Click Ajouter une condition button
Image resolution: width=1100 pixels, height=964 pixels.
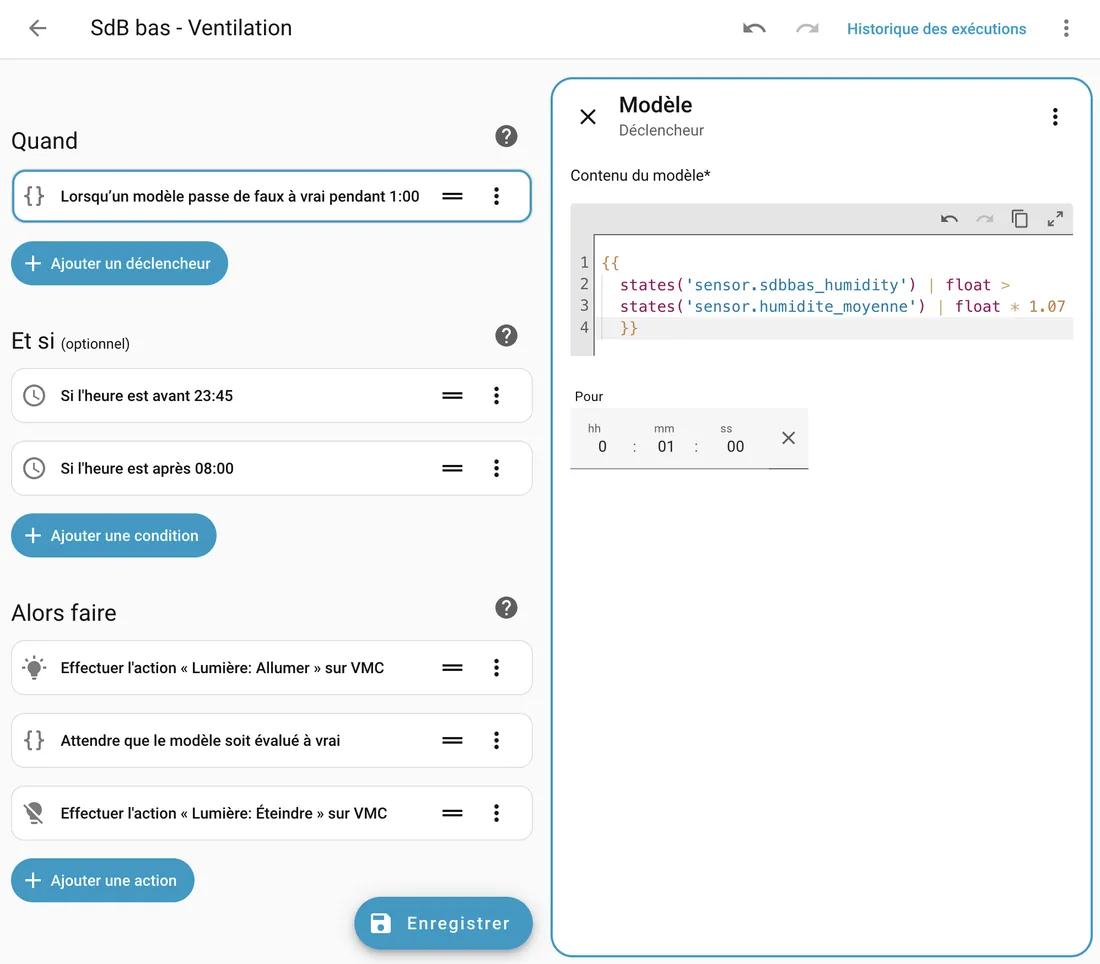pos(114,535)
